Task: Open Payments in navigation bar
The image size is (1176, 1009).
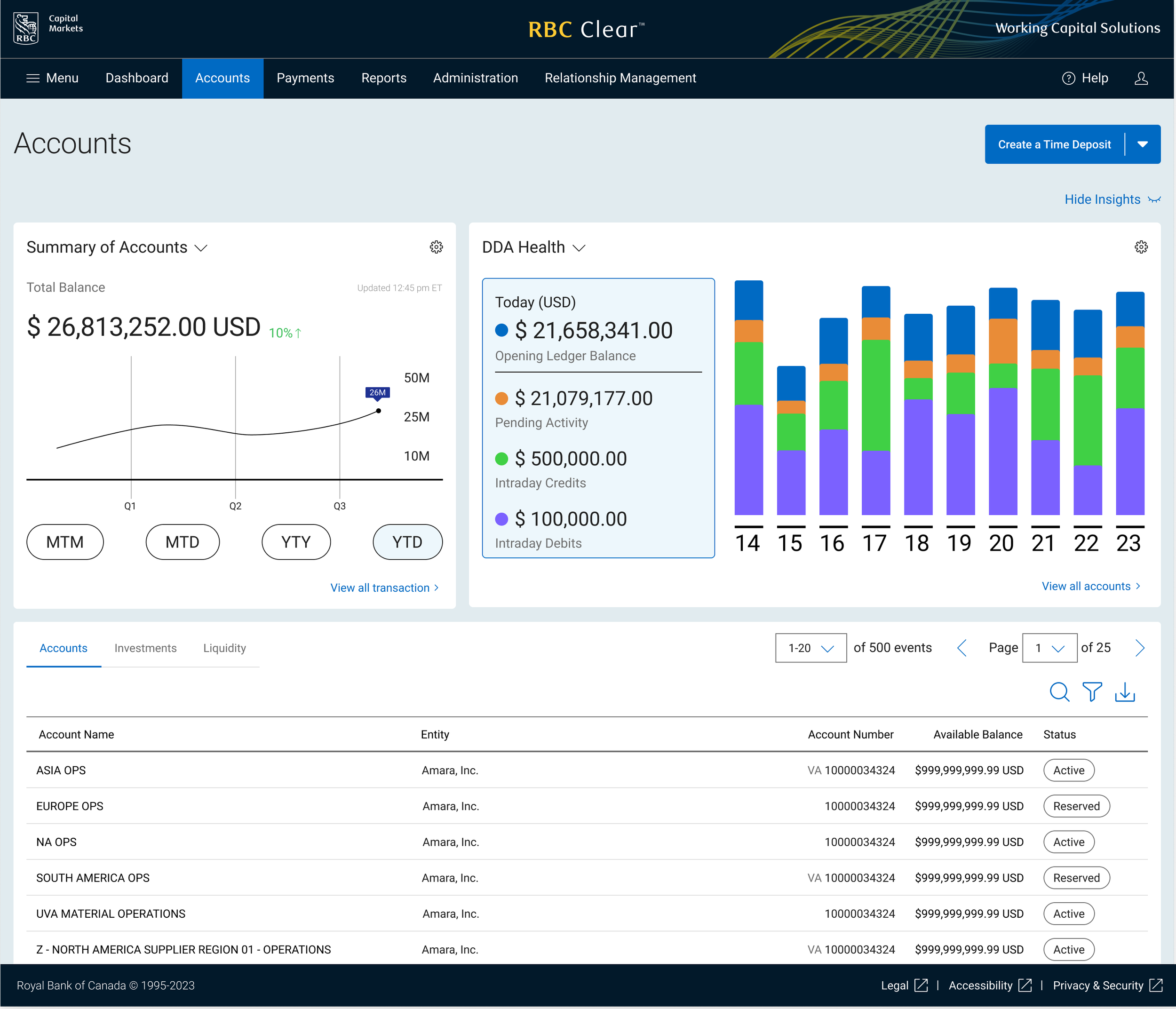Action: (305, 78)
